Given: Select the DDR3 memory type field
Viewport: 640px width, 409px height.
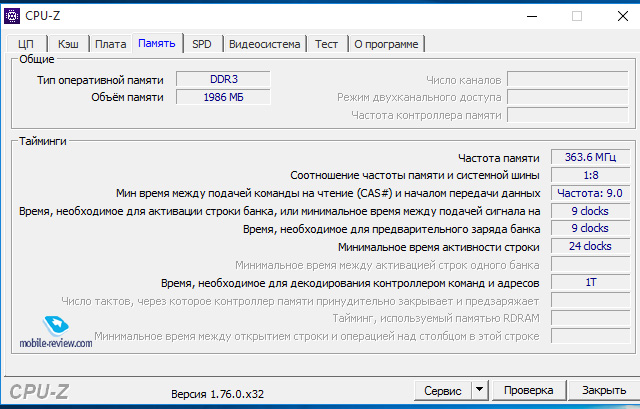Looking at the screenshot, I should click(223, 79).
